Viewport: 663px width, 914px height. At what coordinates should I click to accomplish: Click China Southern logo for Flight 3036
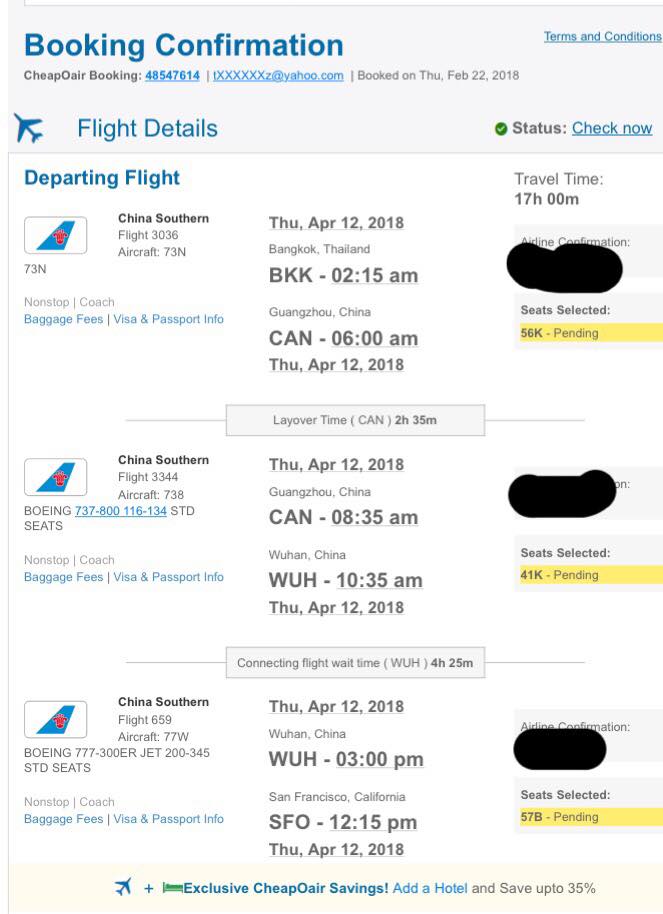click(55, 235)
